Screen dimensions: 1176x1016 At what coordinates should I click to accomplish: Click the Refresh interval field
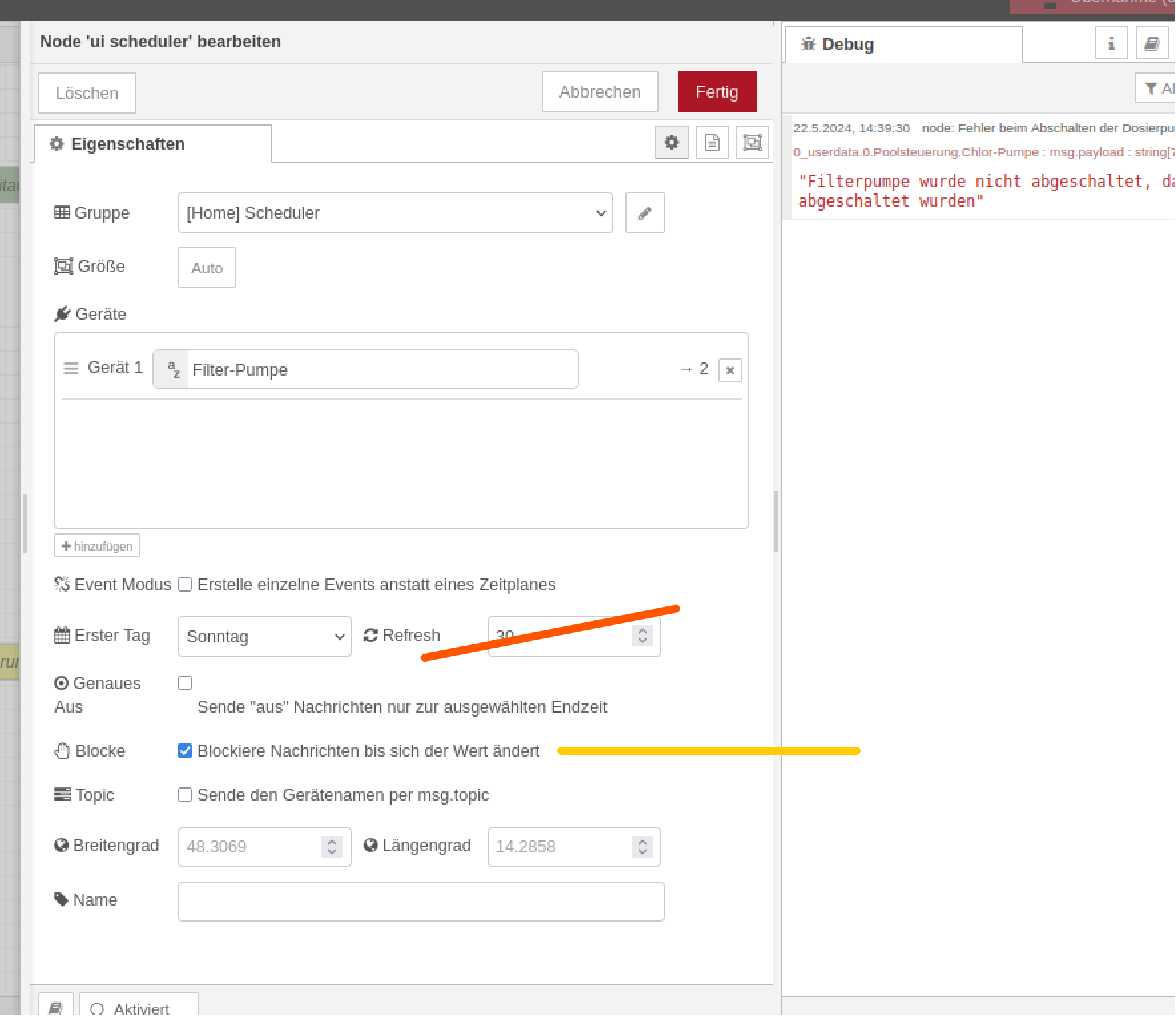click(574, 636)
